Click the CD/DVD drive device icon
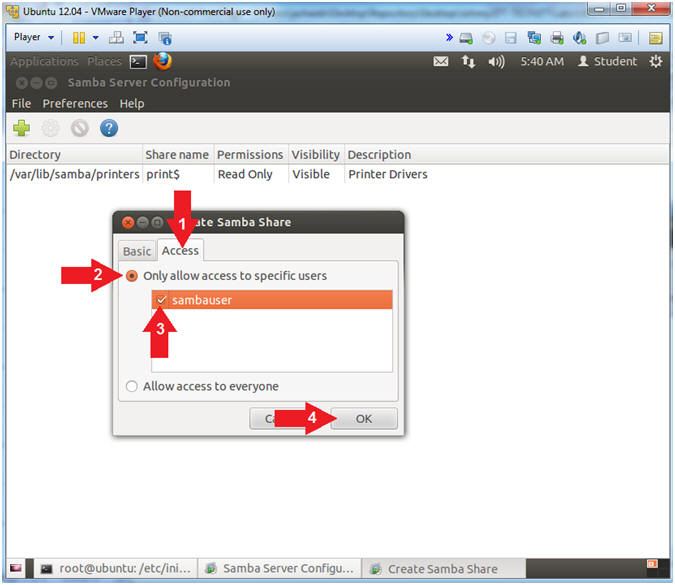The width and height of the screenshot is (675, 585). tap(488, 38)
